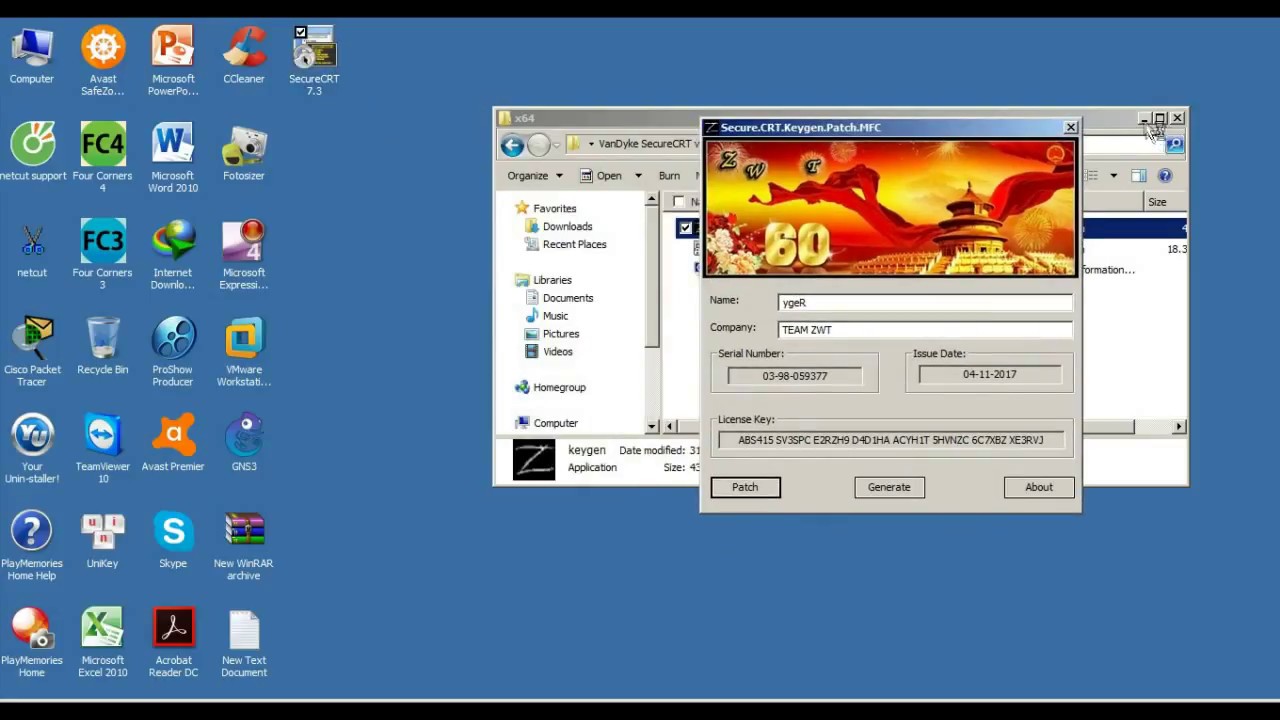1280x720 pixels.
Task: Launch Microsoft PowerPoint desktop shortcut
Action: click(x=173, y=62)
